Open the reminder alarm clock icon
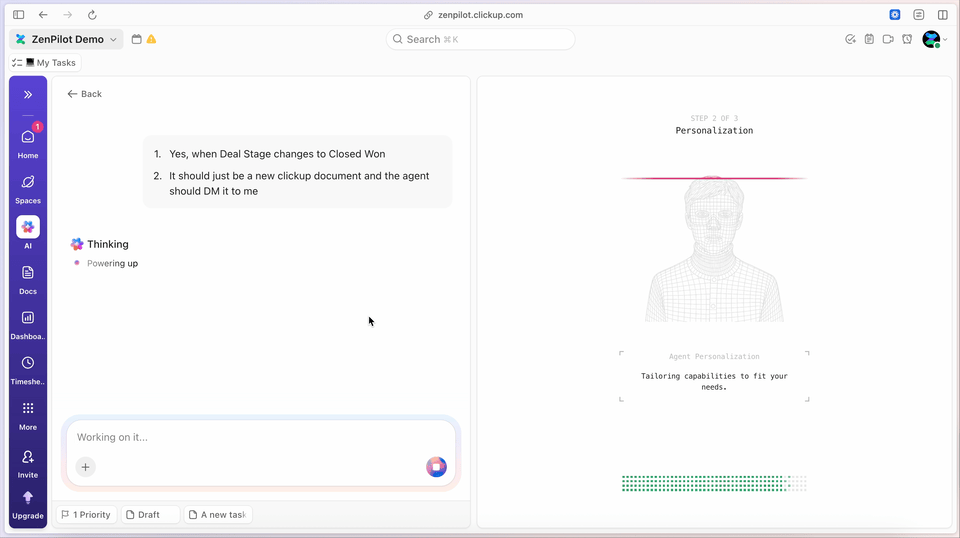This screenshot has height=538, width=960. click(x=907, y=39)
